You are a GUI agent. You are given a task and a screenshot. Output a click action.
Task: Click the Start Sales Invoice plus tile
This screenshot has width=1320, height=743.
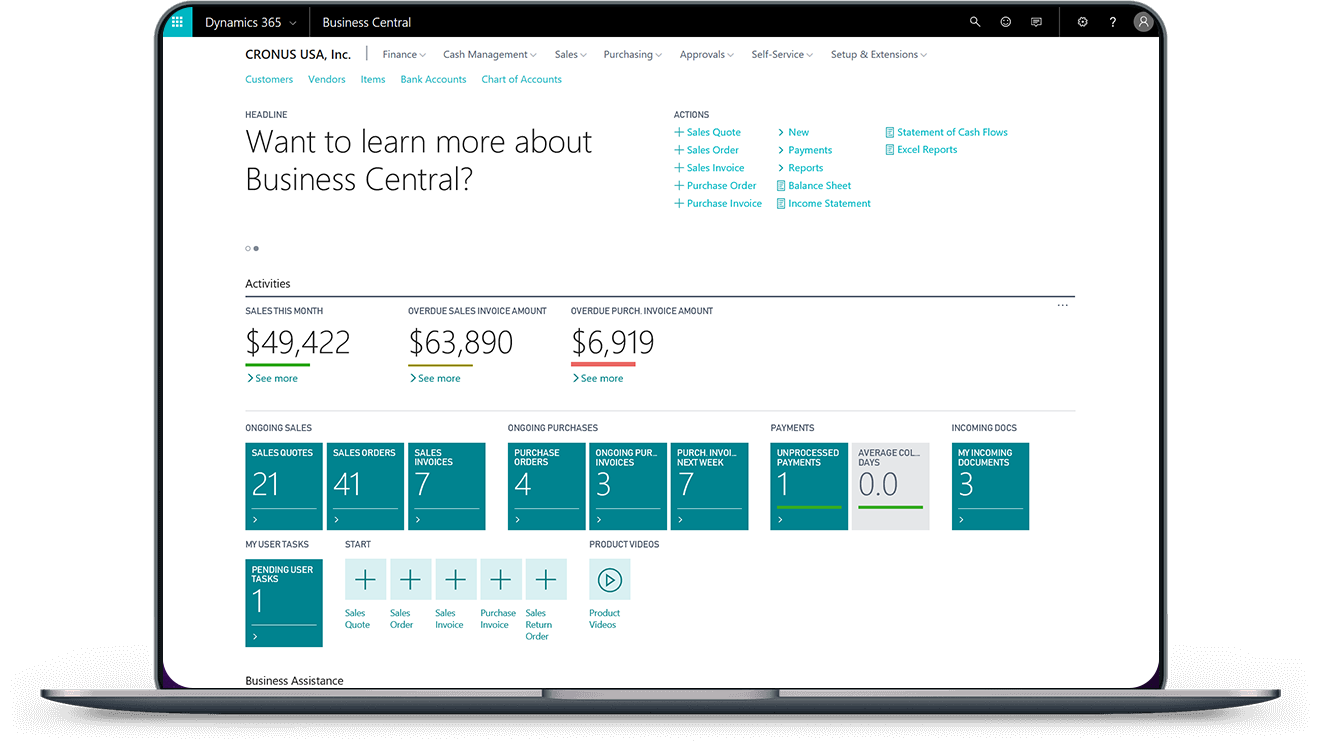455,579
